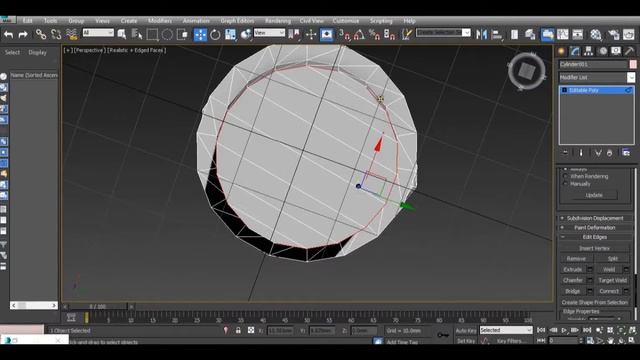Open the Customize menu
Screen dimensions: 640x360
point(346,20)
